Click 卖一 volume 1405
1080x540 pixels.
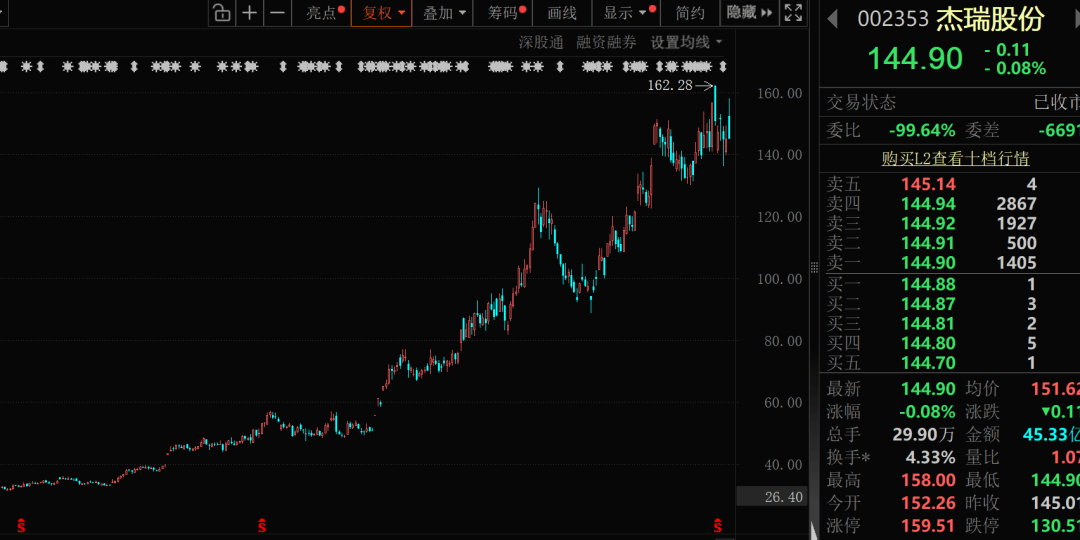(1016, 262)
